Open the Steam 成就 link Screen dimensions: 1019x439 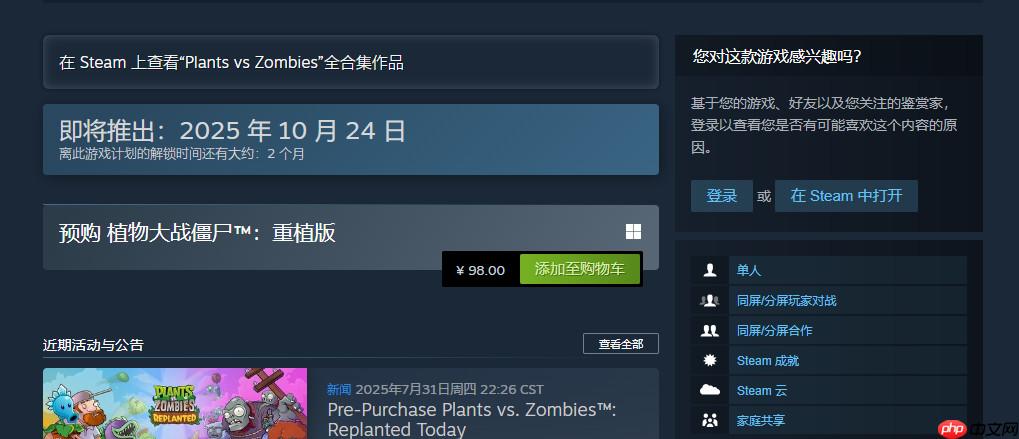[x=767, y=360]
